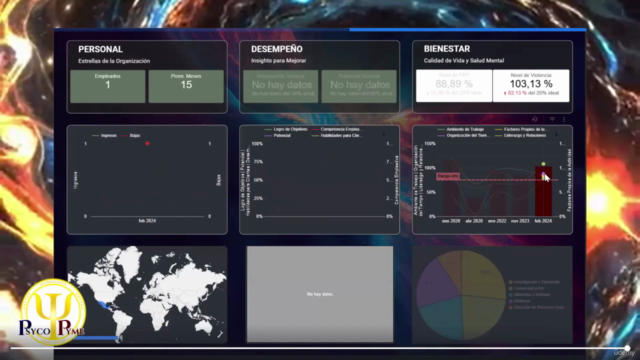Click the nov 2023 bar in Bienestar chart
The height and width of the screenshot is (360, 640).
[520, 196]
